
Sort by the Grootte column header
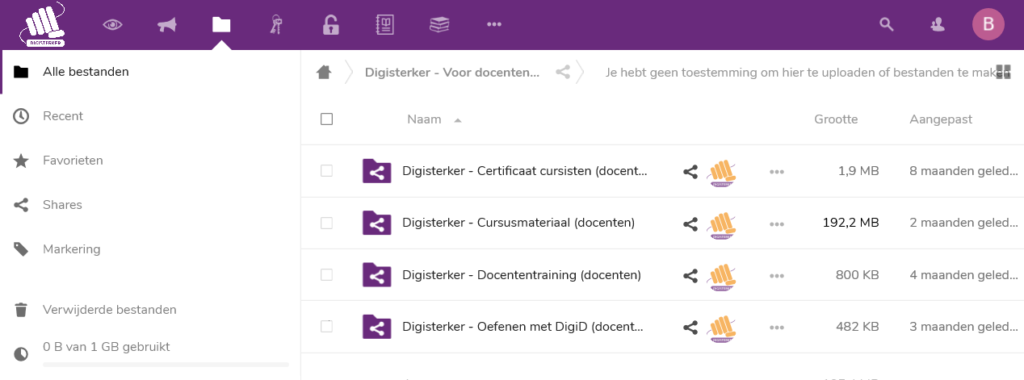click(x=836, y=119)
